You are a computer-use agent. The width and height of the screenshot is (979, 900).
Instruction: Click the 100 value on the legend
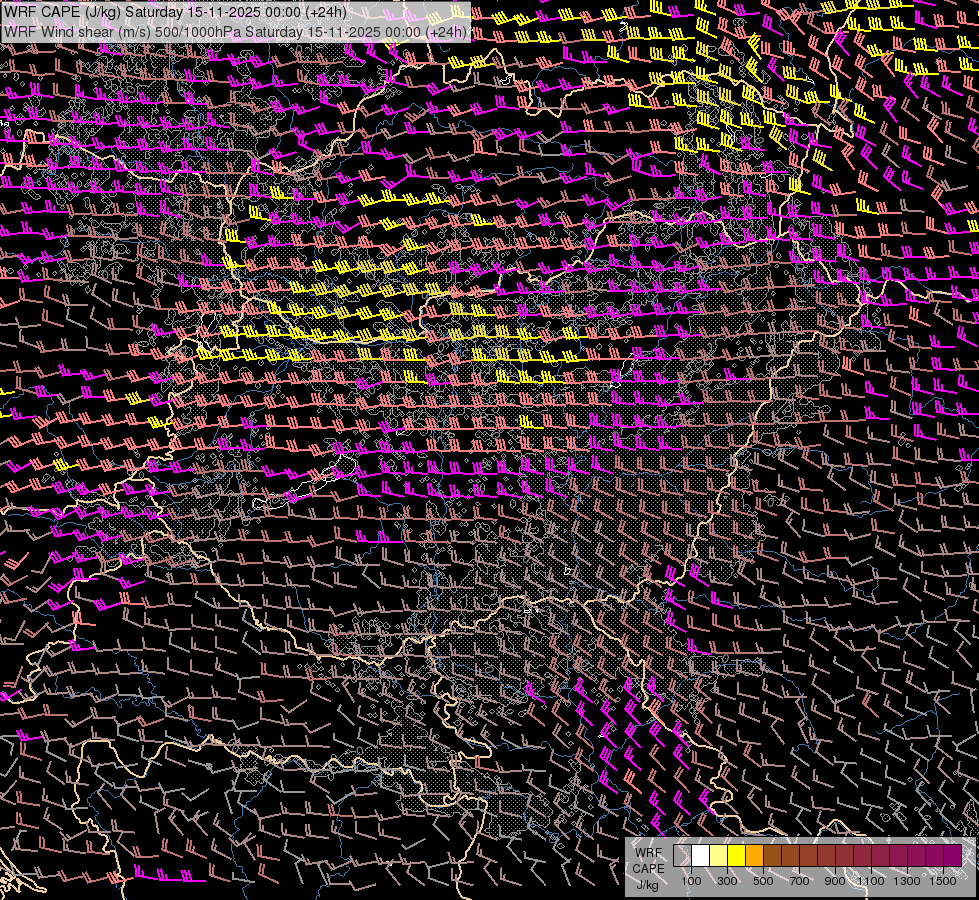(691, 881)
